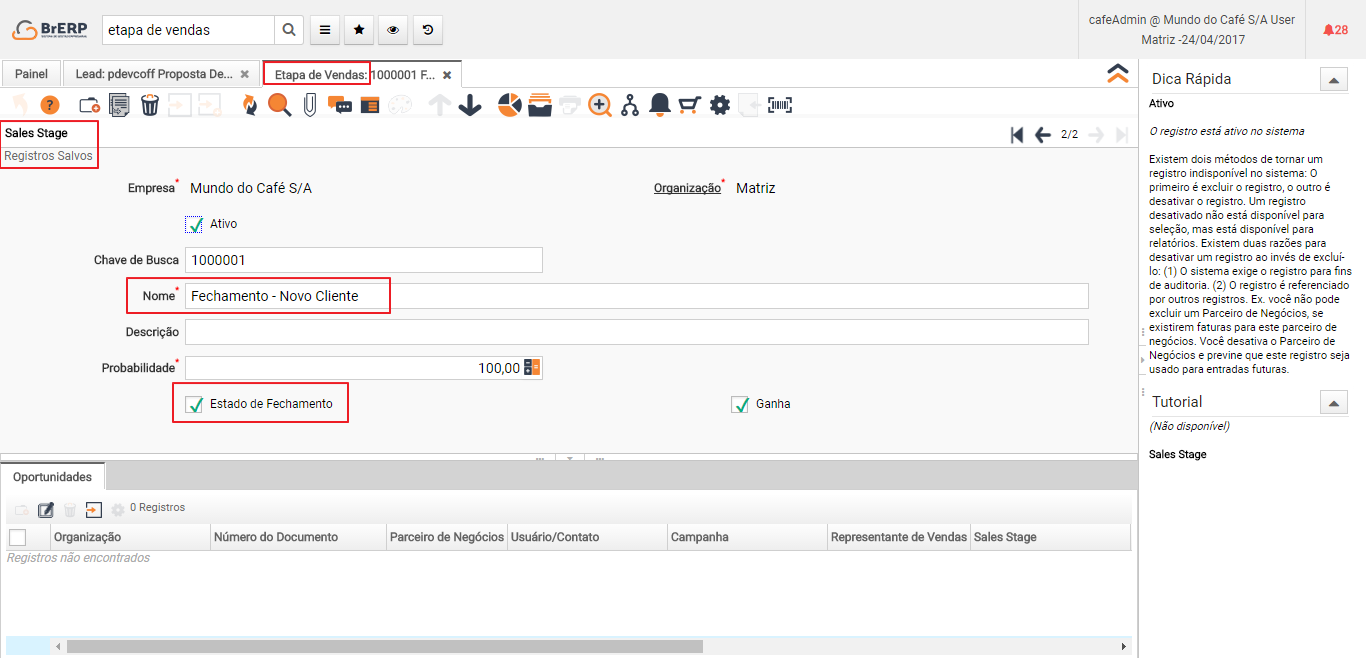Screen dimensions: 1366x658
Task: Open the Report pie chart icon
Action: [x=510, y=105]
